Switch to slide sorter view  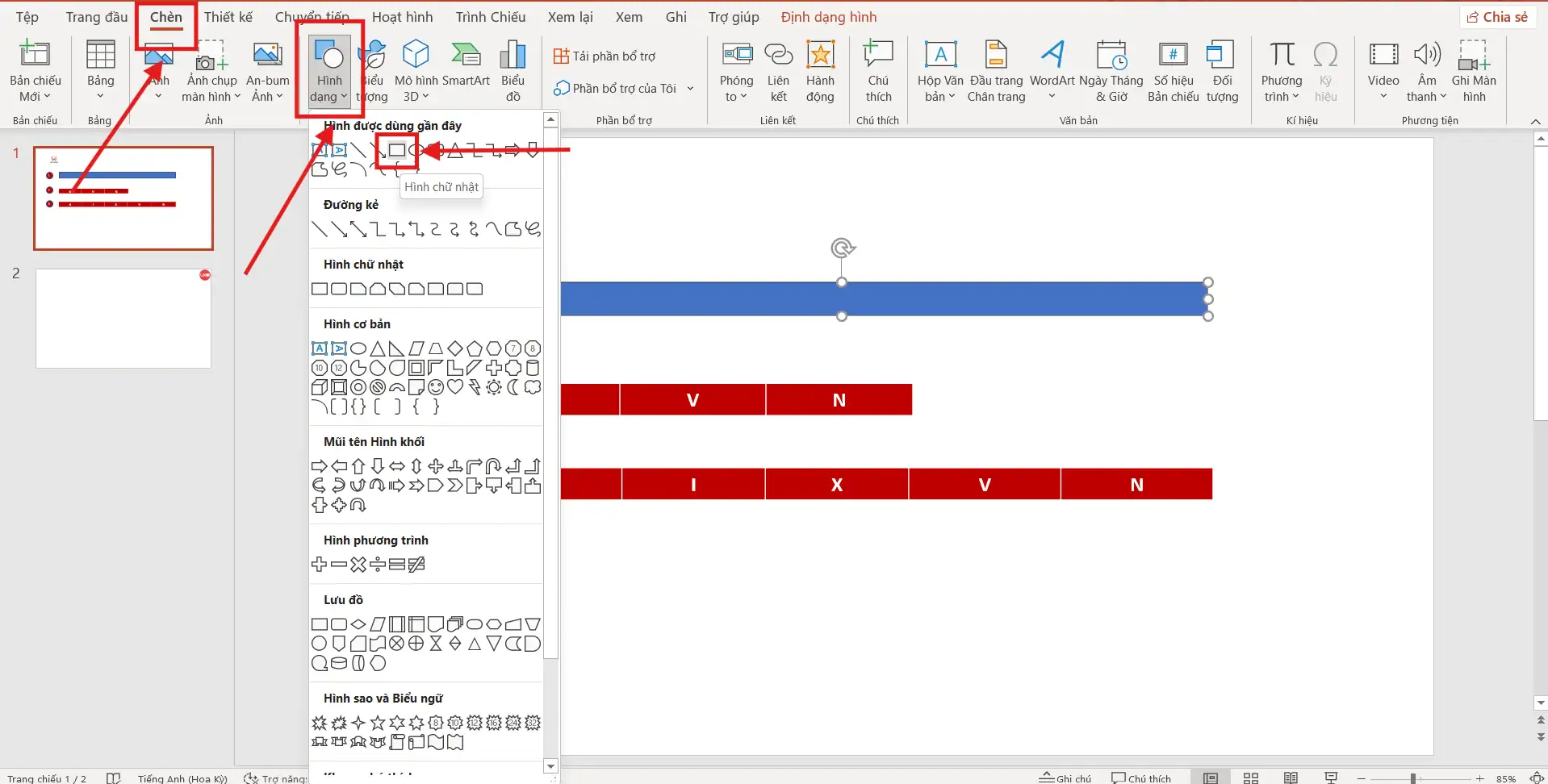pos(1251,778)
